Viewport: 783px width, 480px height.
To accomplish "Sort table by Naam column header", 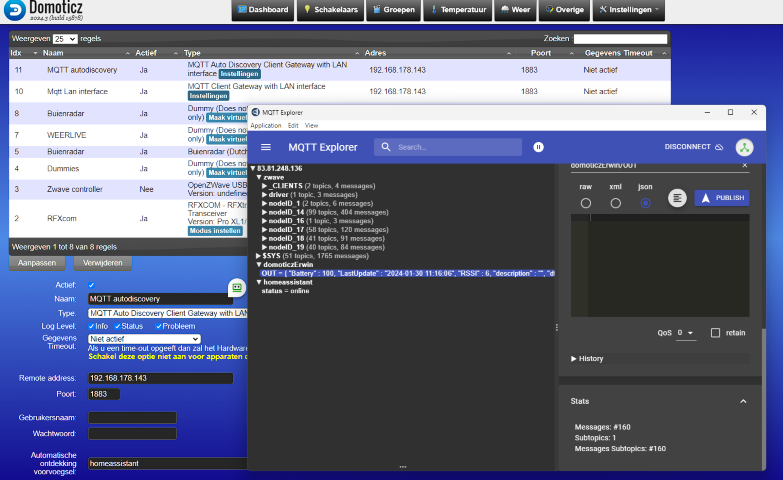I will (53, 53).
